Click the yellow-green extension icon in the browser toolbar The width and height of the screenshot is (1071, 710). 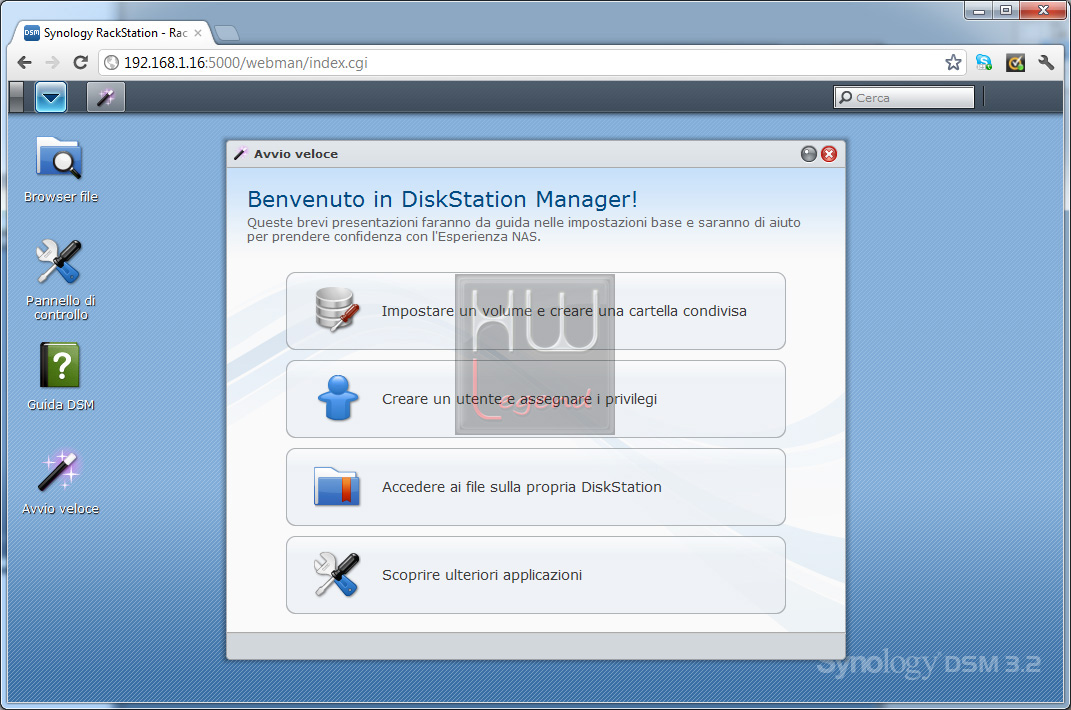pos(1016,63)
